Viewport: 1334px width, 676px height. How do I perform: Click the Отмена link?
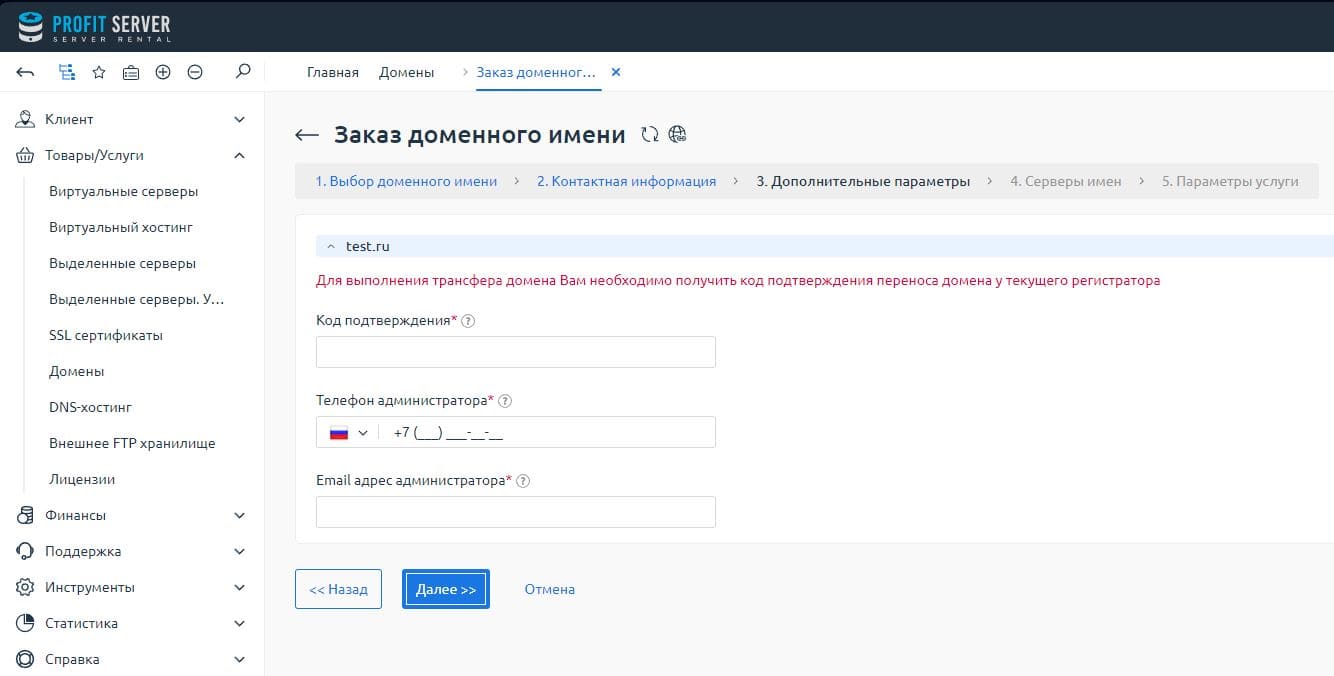click(550, 589)
